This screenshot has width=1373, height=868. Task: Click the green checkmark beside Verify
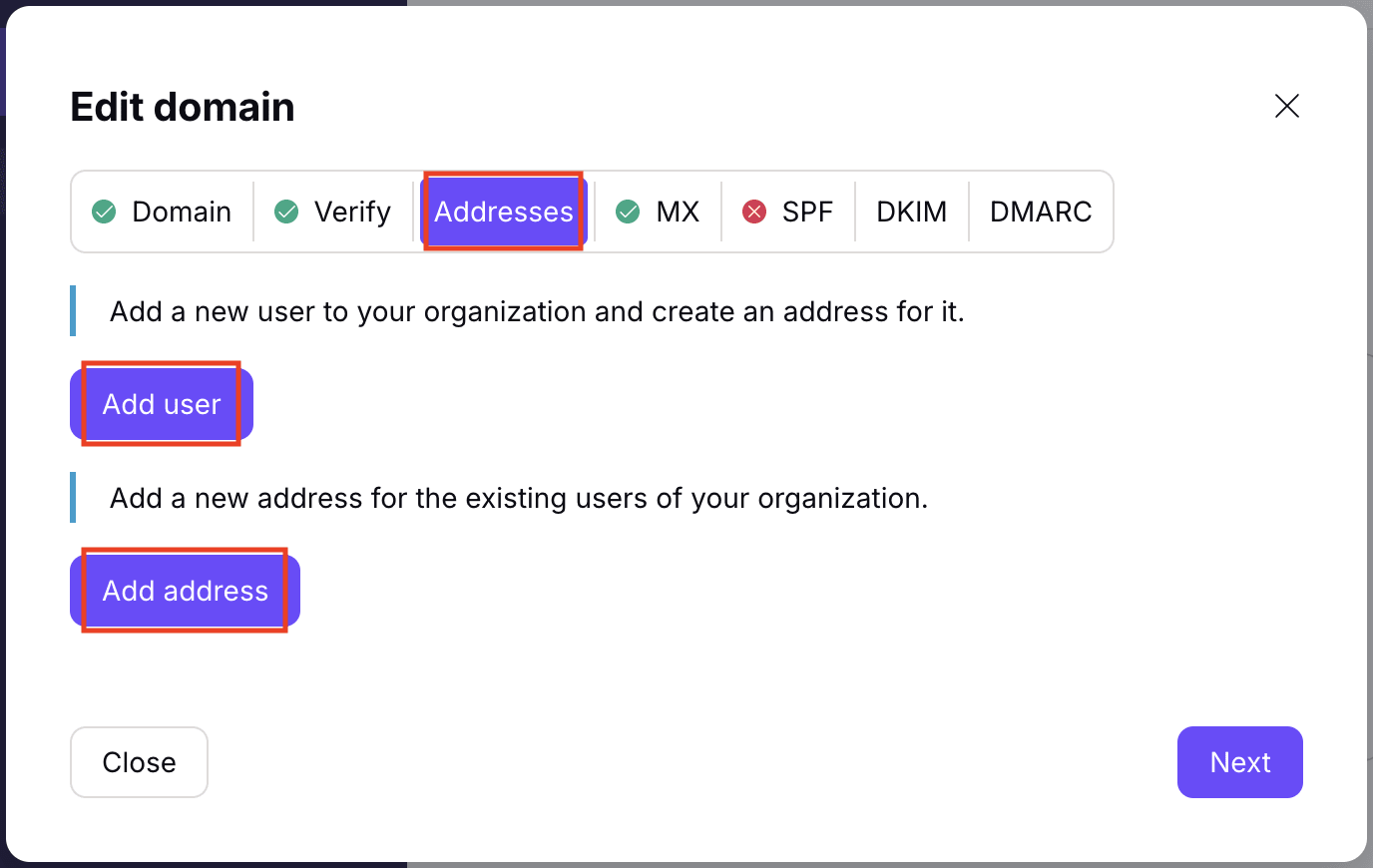tap(287, 212)
